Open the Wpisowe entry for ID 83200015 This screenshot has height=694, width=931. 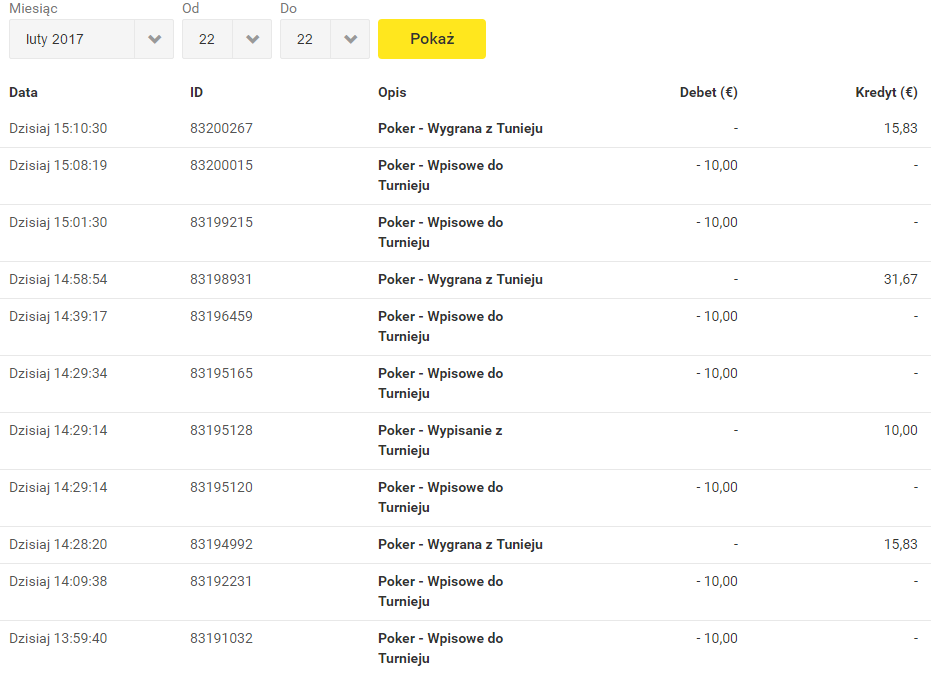pos(441,175)
